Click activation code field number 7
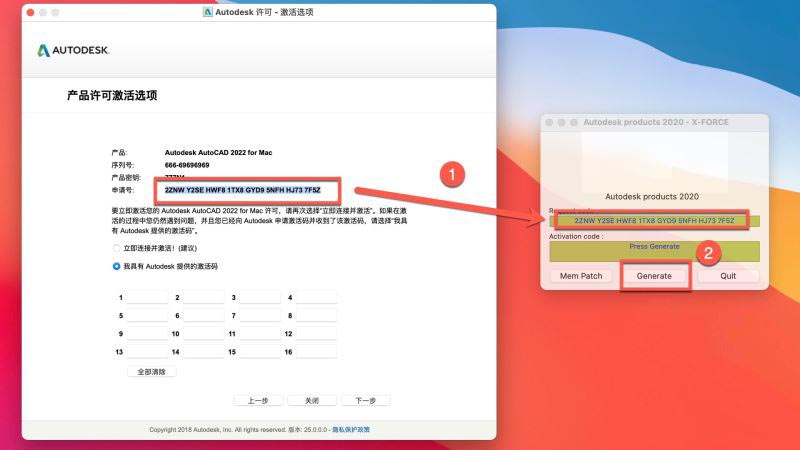This screenshot has width=800, height=450. tap(260, 315)
